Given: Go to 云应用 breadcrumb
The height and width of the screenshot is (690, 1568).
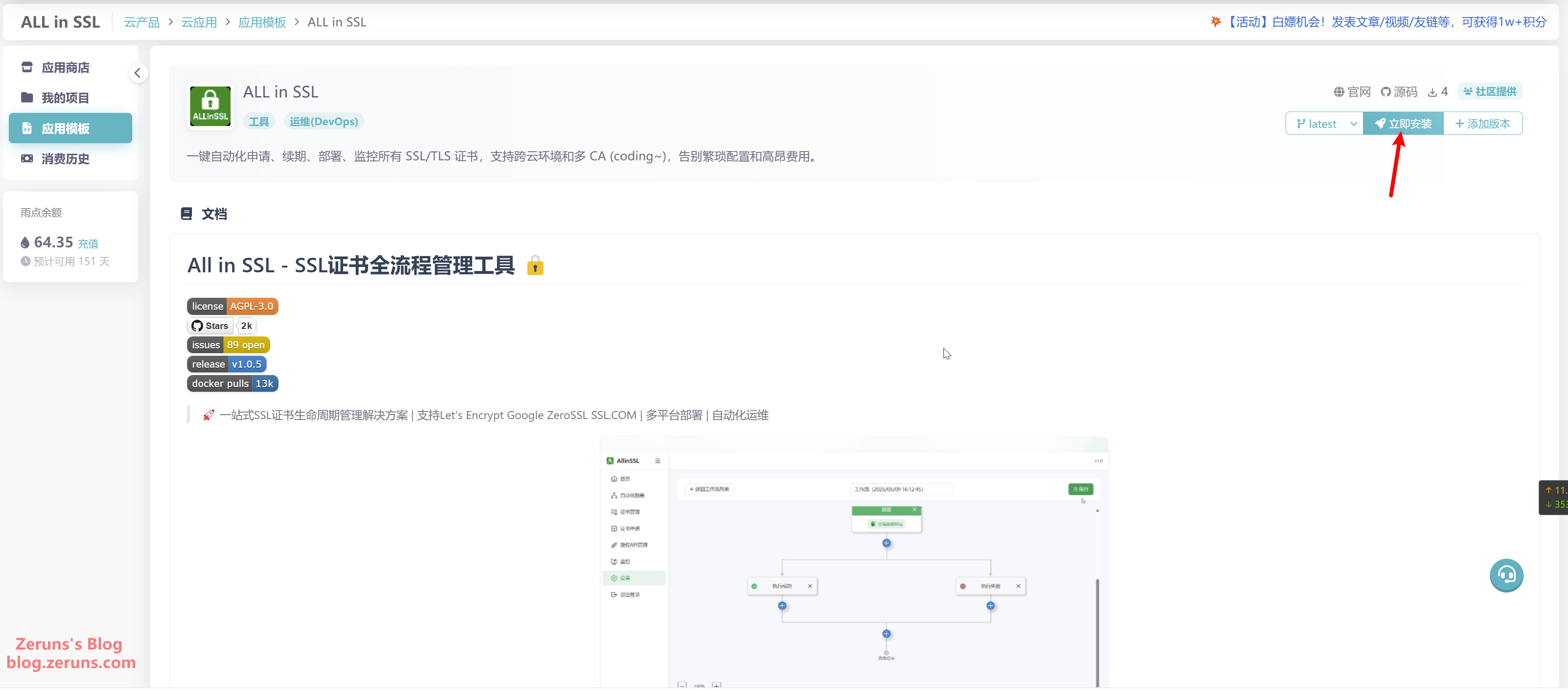Looking at the screenshot, I should click(199, 22).
